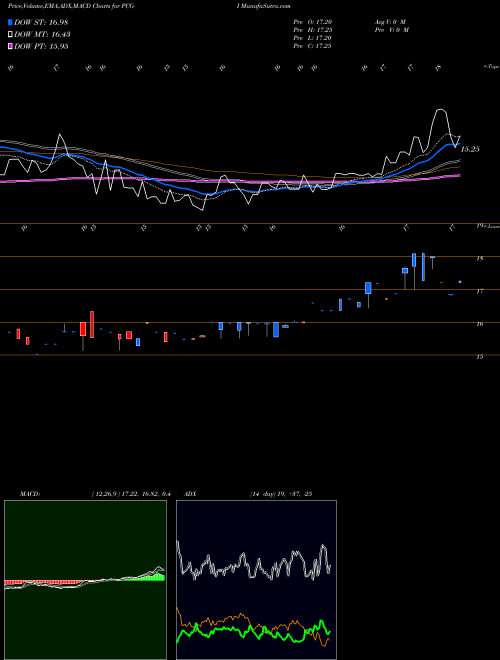
Task: Click the white DOW MT legend swatch
Action: tap(11, 35)
